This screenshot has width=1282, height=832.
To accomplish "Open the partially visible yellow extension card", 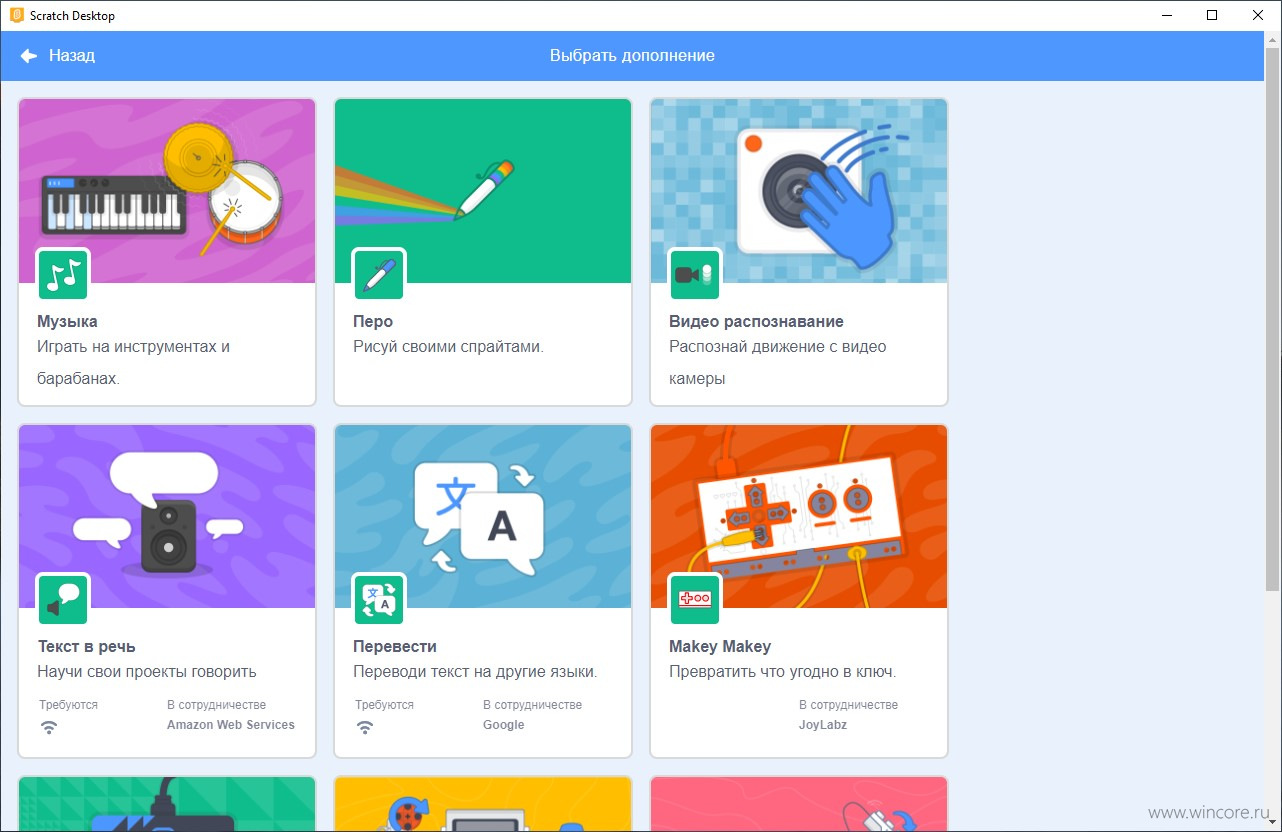I will click(483, 805).
